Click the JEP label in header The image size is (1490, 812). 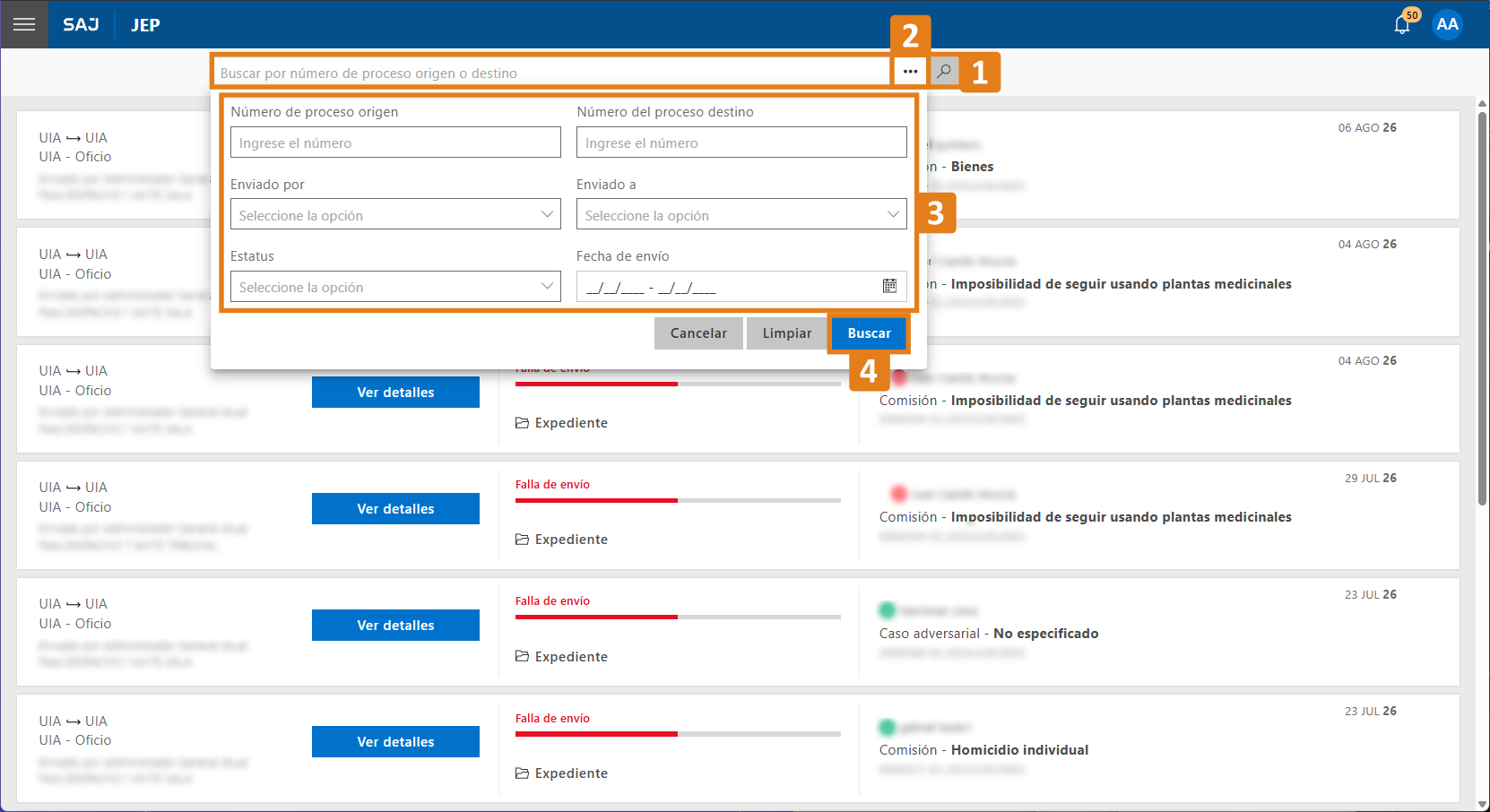pyautogui.click(x=145, y=25)
